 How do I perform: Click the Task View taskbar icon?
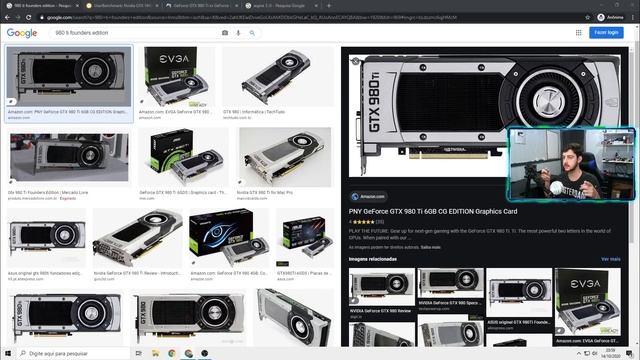[139, 353]
